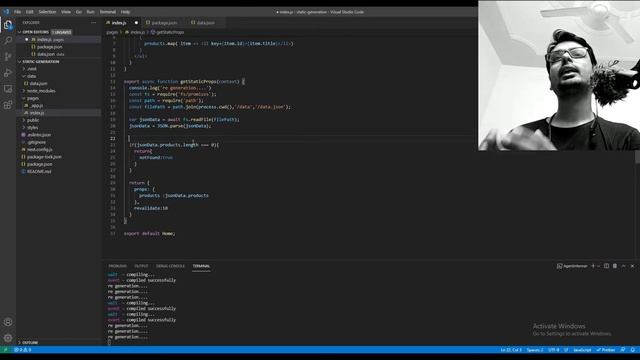This screenshot has height=360, width=640.
Task: Open the Manage gear icon
Action: click(8, 338)
